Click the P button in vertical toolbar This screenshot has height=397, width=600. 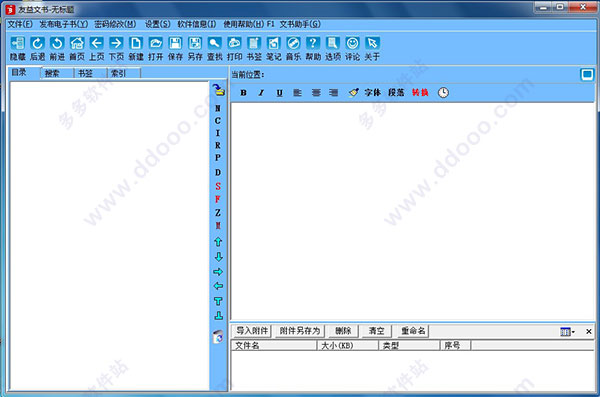[218, 157]
